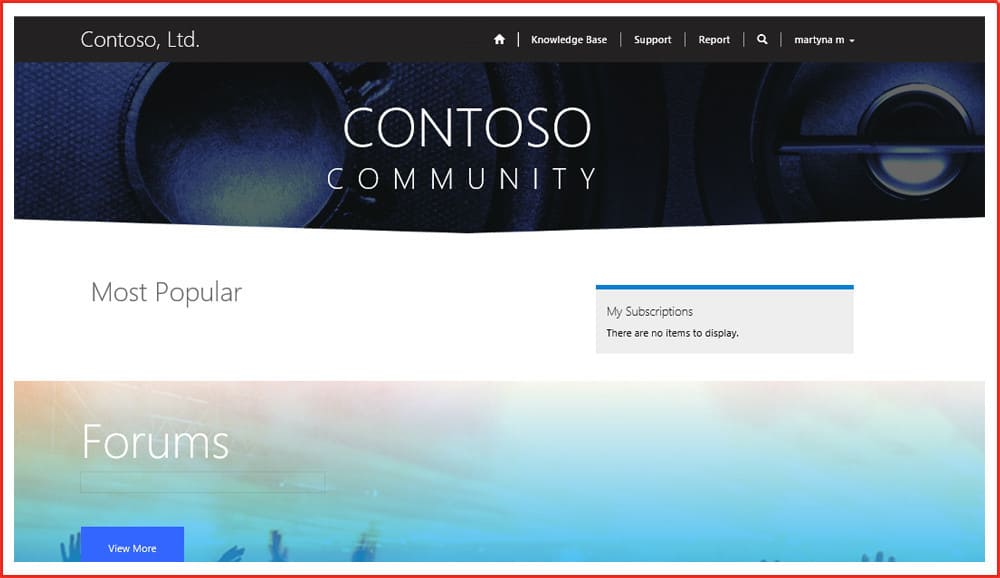Go to the Support page
The image size is (1000, 578).
[x=652, y=40]
